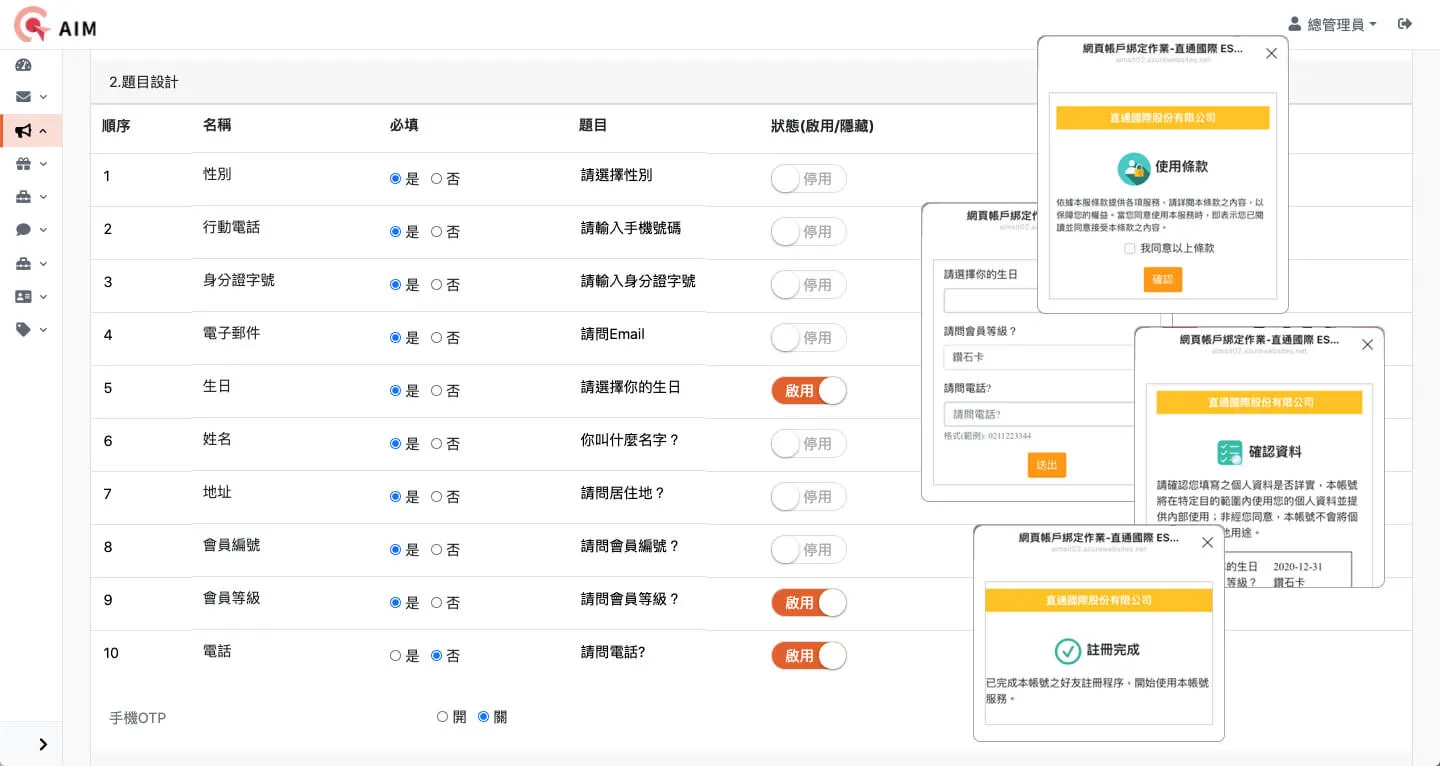Viewport: 1440px width, 766px height.
Task: Open the 鑽石卡 member level field in popup
Action: point(1038,357)
